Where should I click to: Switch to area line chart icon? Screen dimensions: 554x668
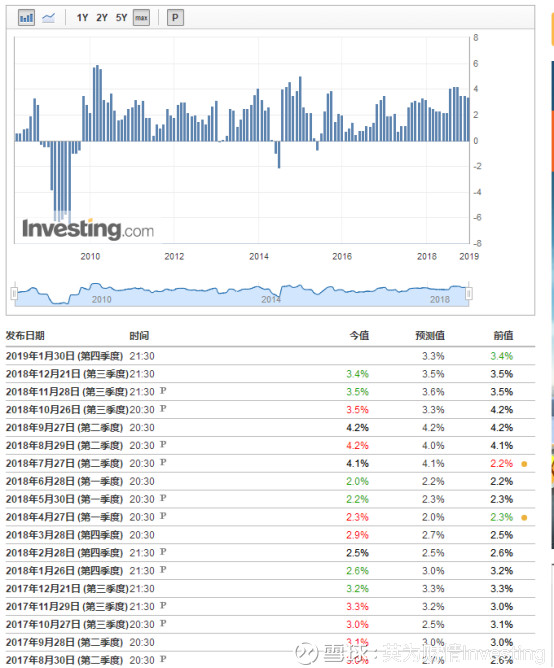click(x=49, y=18)
